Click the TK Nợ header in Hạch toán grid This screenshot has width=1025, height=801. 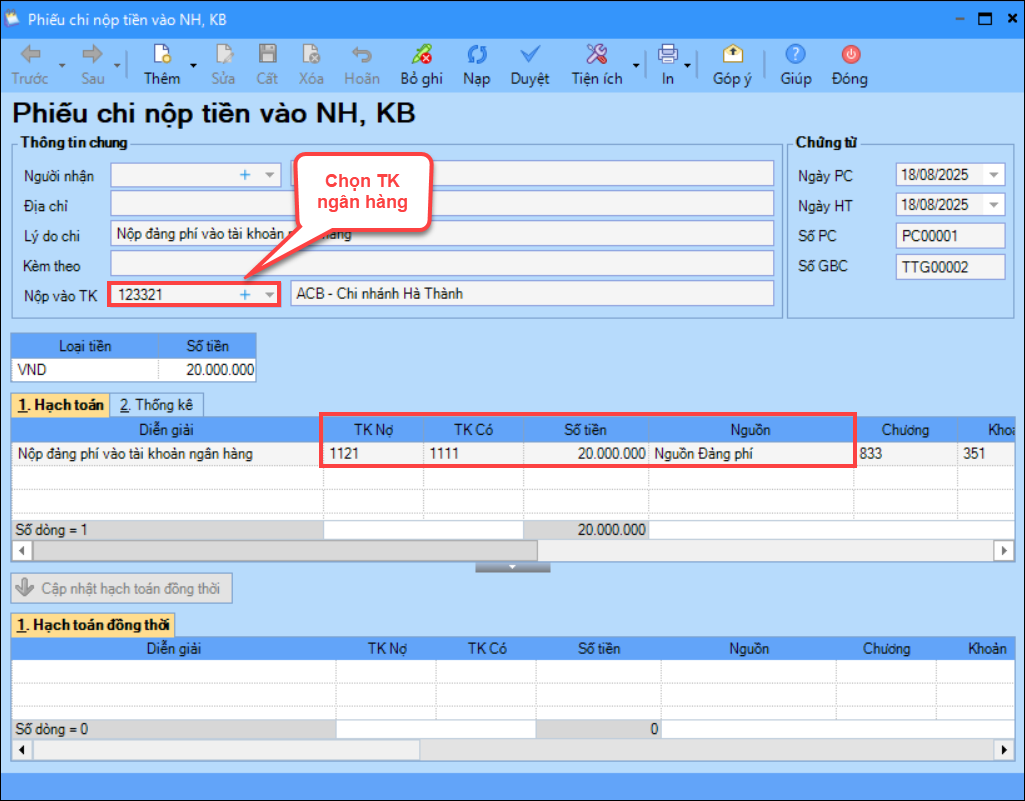click(x=373, y=430)
